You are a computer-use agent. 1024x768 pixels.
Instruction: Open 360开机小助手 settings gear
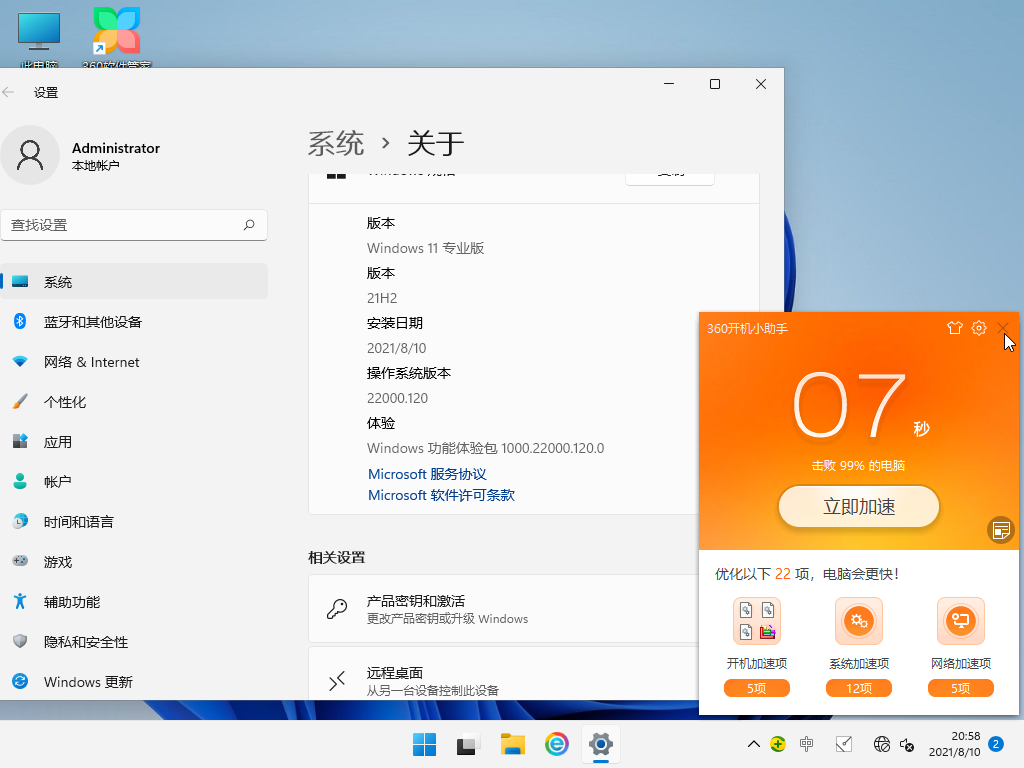click(x=978, y=328)
